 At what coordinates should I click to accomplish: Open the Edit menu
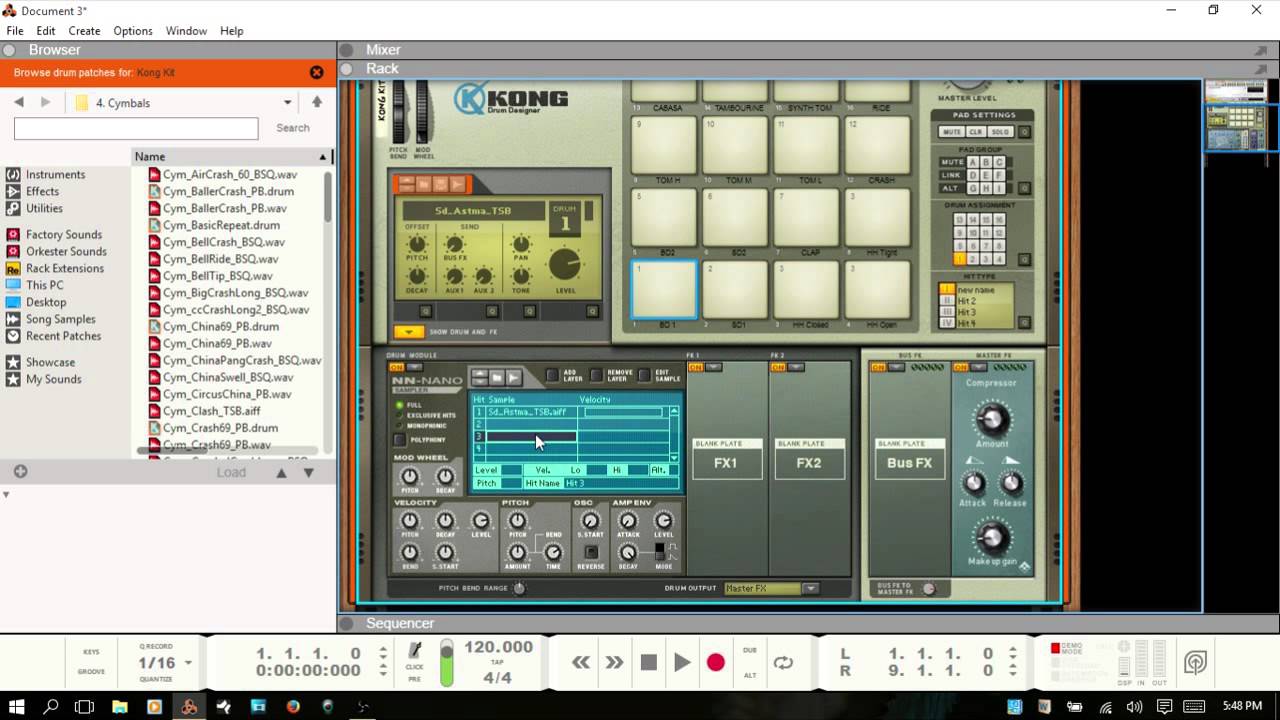(46, 31)
